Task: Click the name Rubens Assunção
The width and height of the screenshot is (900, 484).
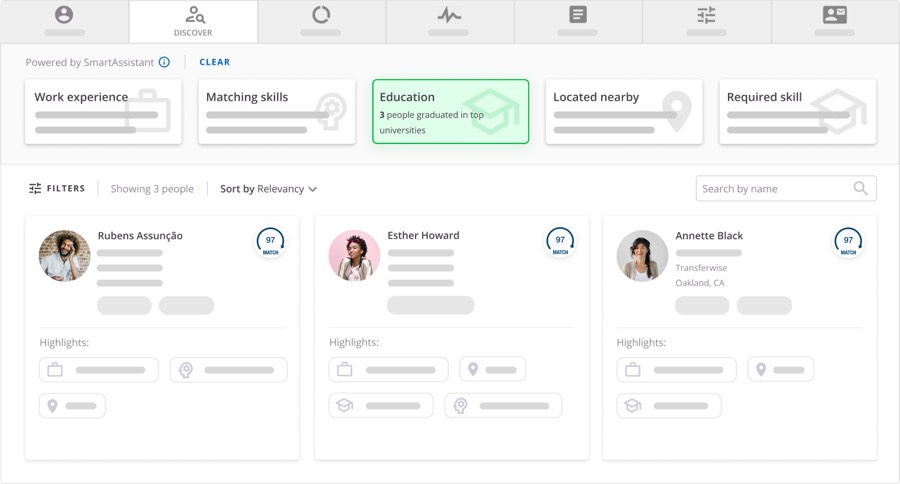Action: point(140,235)
